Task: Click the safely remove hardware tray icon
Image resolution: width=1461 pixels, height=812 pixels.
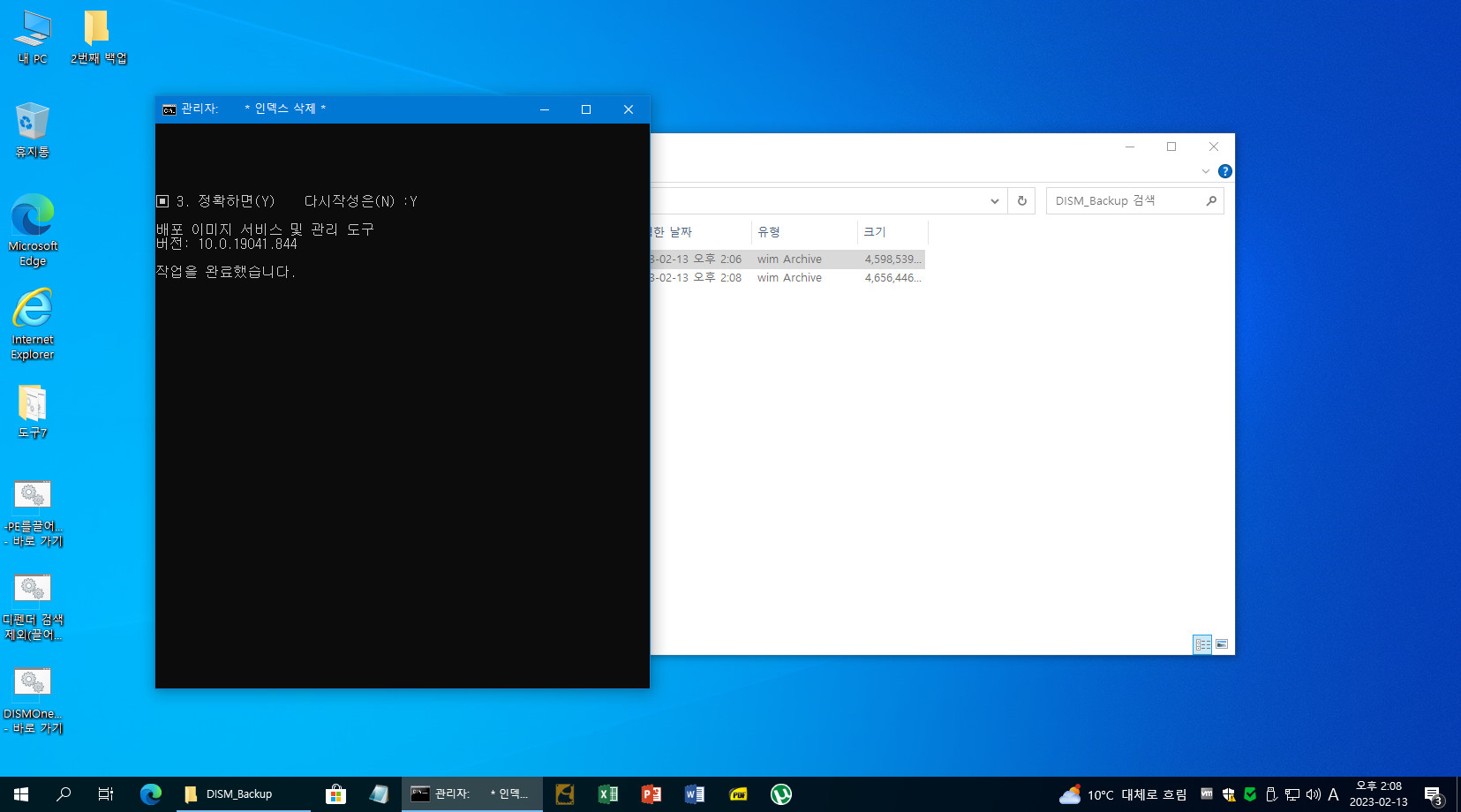Action: tap(1271, 794)
